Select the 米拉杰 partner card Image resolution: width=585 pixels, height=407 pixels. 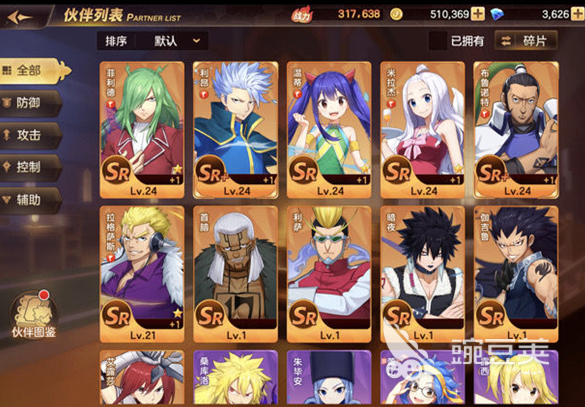click(x=422, y=130)
